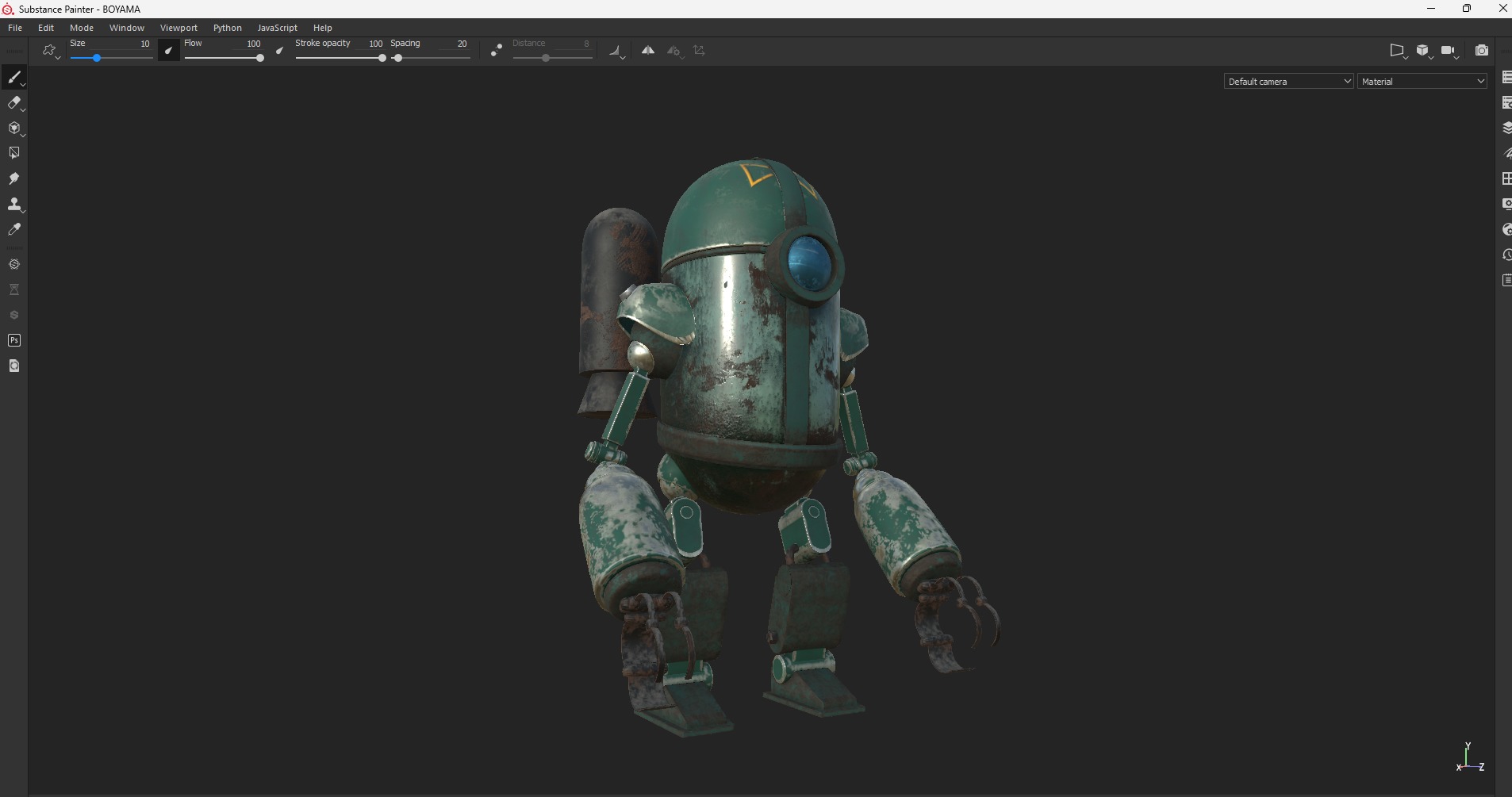Toggle Lazy mouse option
Screen dimensions: 1512x797
497,51
